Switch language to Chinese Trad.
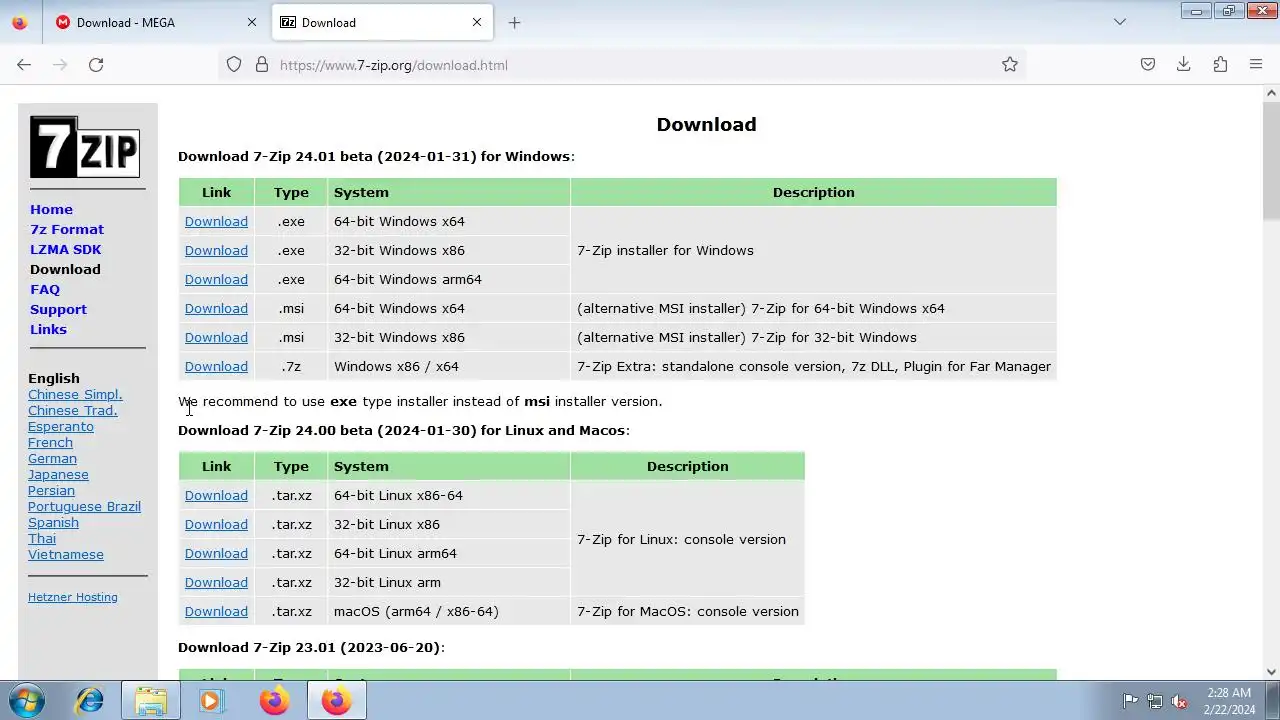 coord(73,410)
